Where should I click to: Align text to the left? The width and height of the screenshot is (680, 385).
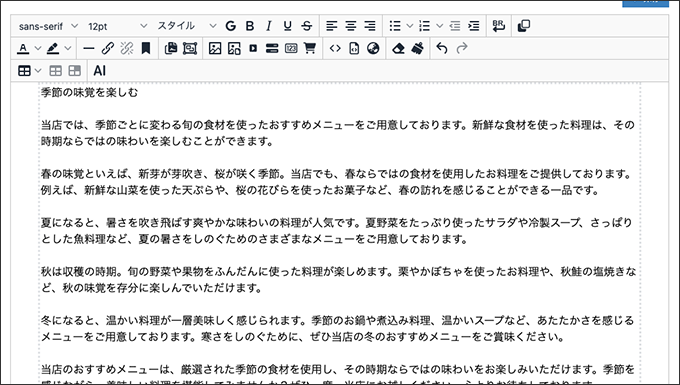pyautogui.click(x=332, y=26)
